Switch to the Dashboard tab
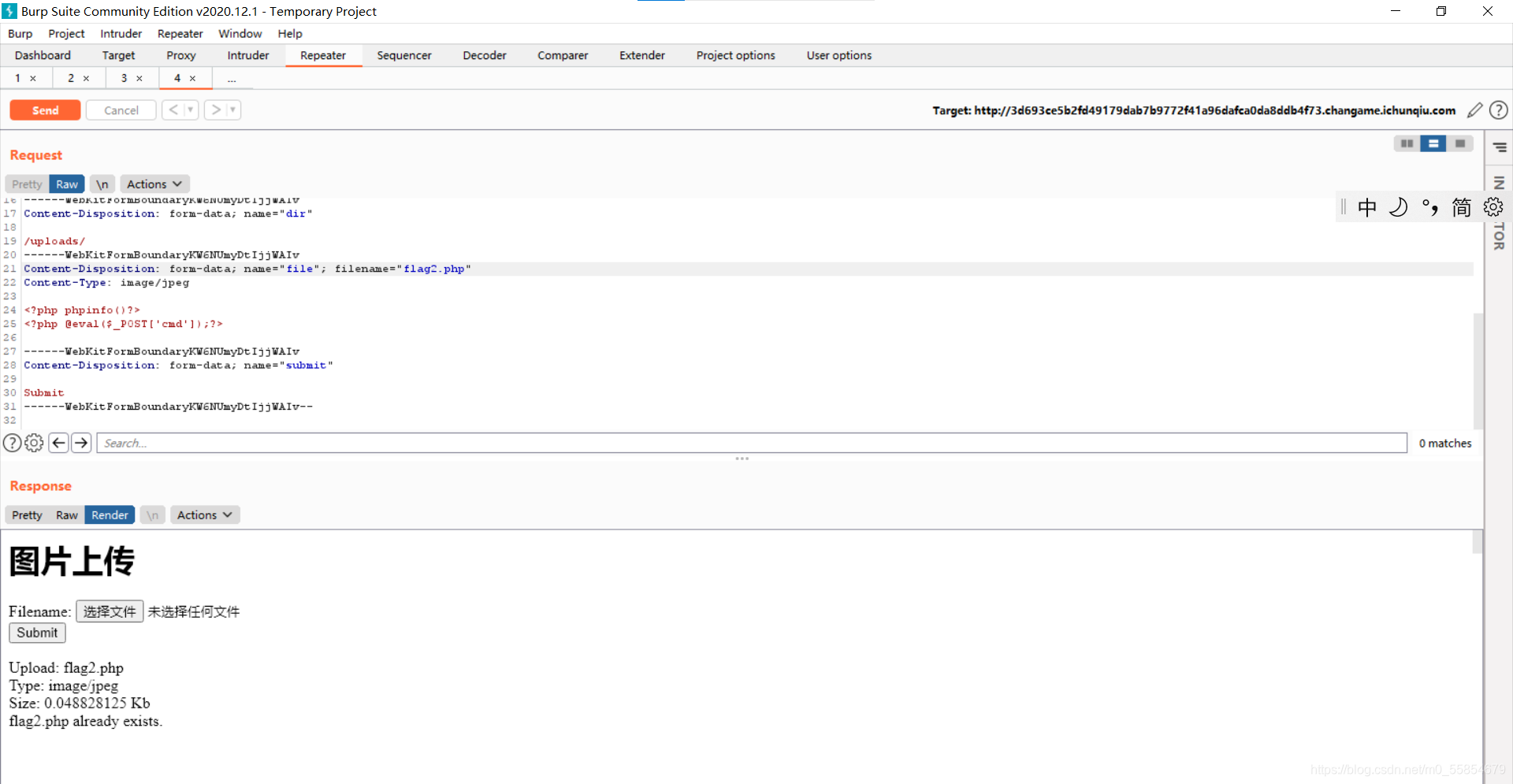1513x784 pixels. (43, 55)
